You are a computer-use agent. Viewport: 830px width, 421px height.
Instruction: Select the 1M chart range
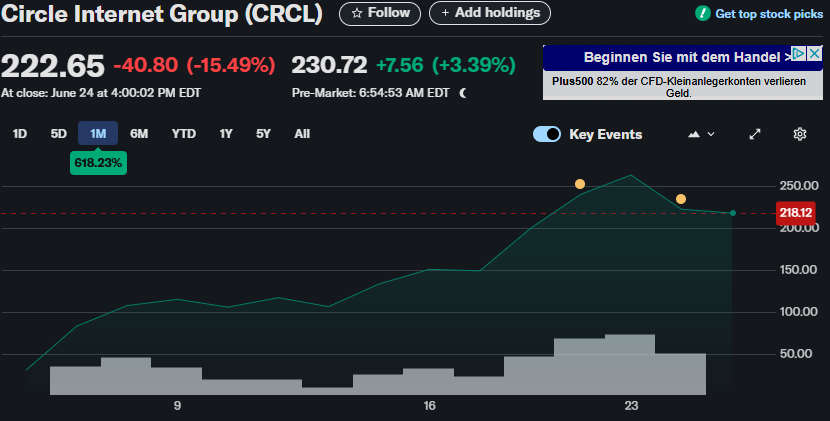pyautogui.click(x=98, y=133)
